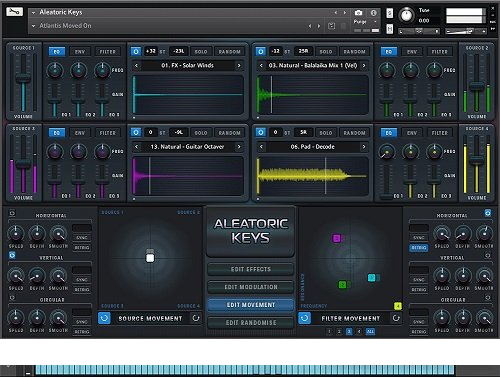500x377 pixels.
Task: Disable RETRIG in right Horizontal section
Action: (x=419, y=248)
